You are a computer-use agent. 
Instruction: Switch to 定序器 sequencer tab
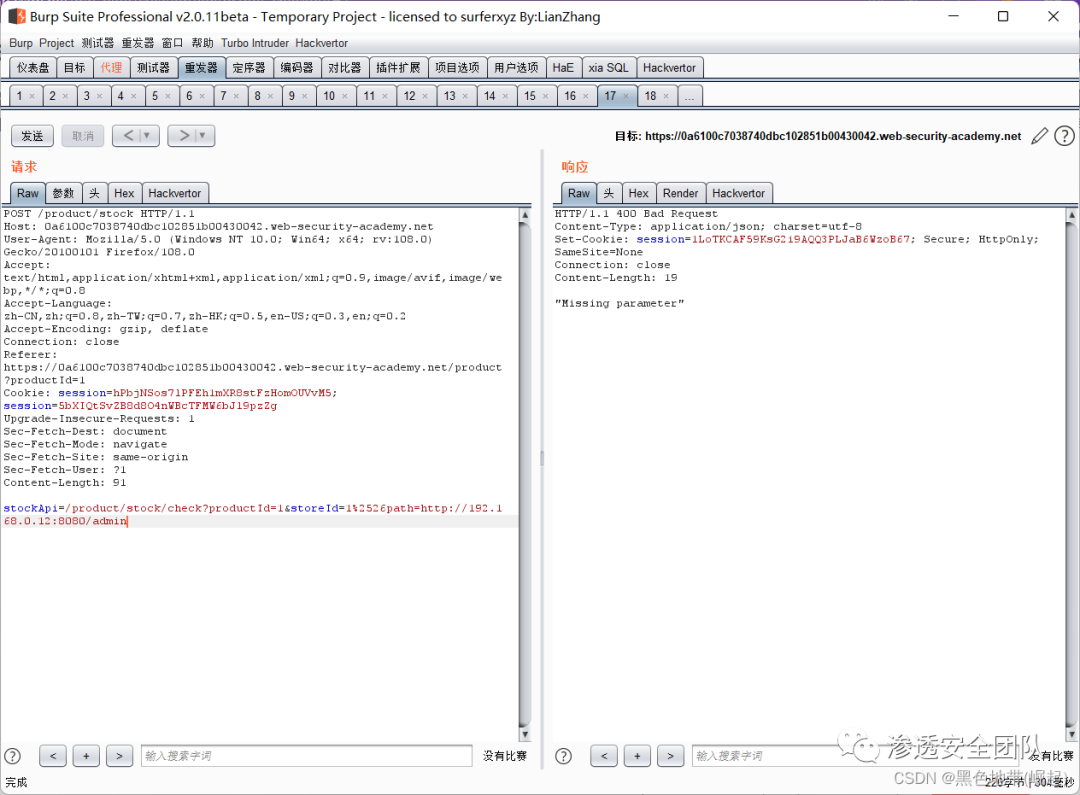tap(249, 68)
